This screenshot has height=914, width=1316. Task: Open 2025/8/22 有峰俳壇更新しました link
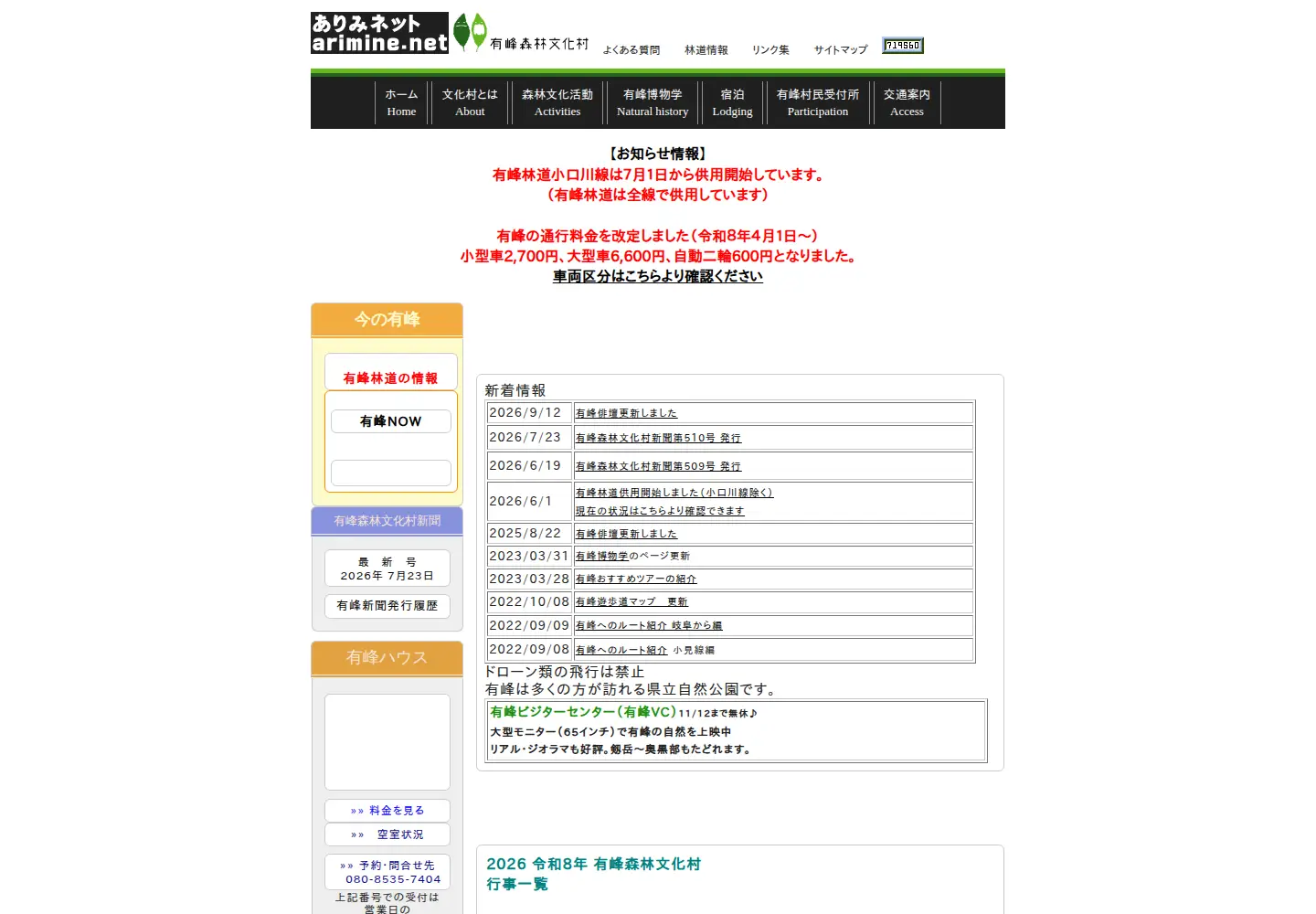pyautogui.click(x=626, y=534)
